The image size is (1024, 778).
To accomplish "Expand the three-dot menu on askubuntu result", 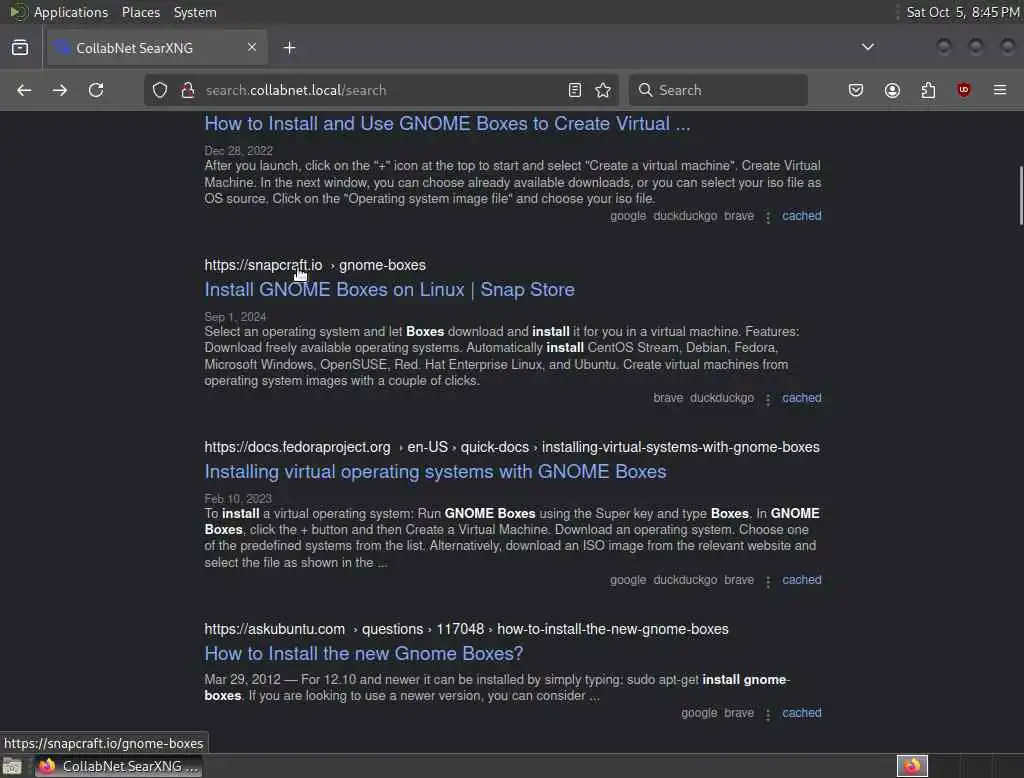I will click(768, 715).
